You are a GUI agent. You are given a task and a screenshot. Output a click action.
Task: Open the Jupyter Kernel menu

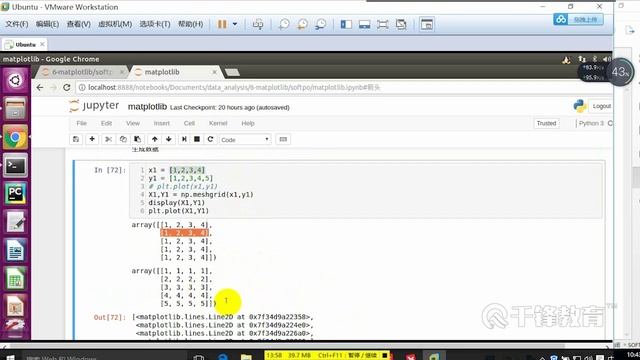pos(218,123)
